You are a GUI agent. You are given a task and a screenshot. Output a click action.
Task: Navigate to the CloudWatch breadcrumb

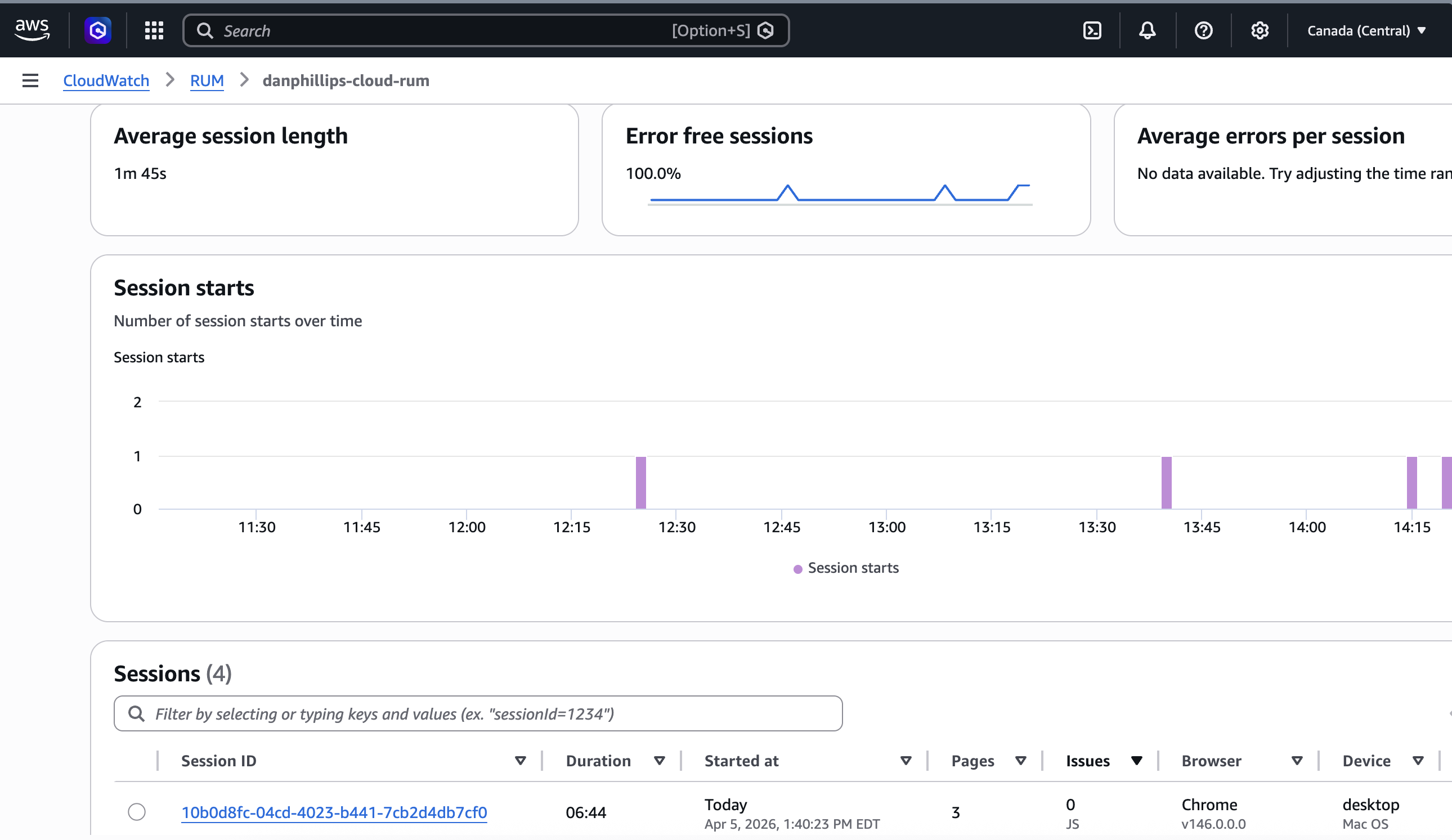[x=106, y=80]
